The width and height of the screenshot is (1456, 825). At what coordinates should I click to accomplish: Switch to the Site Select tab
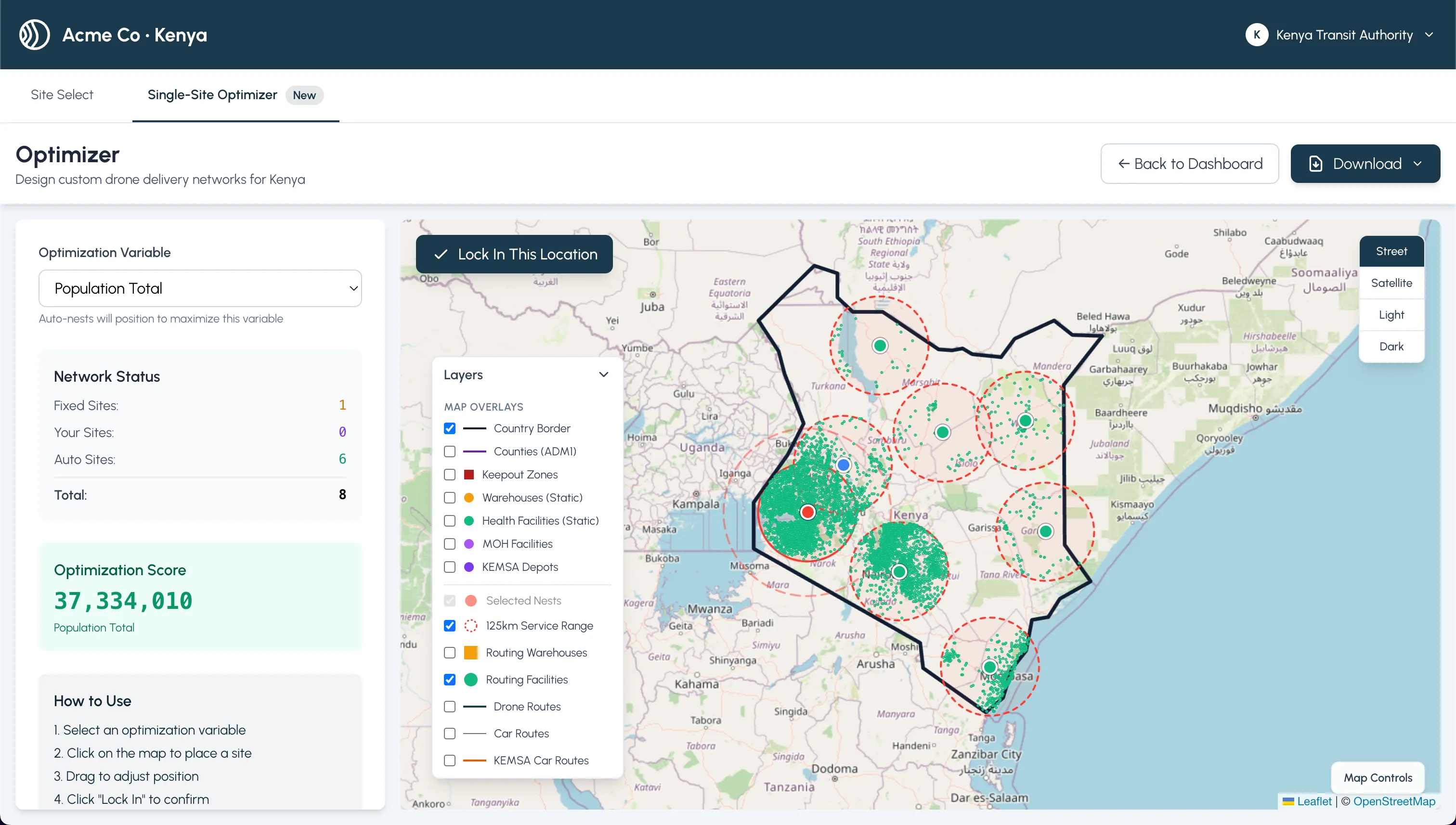click(62, 95)
